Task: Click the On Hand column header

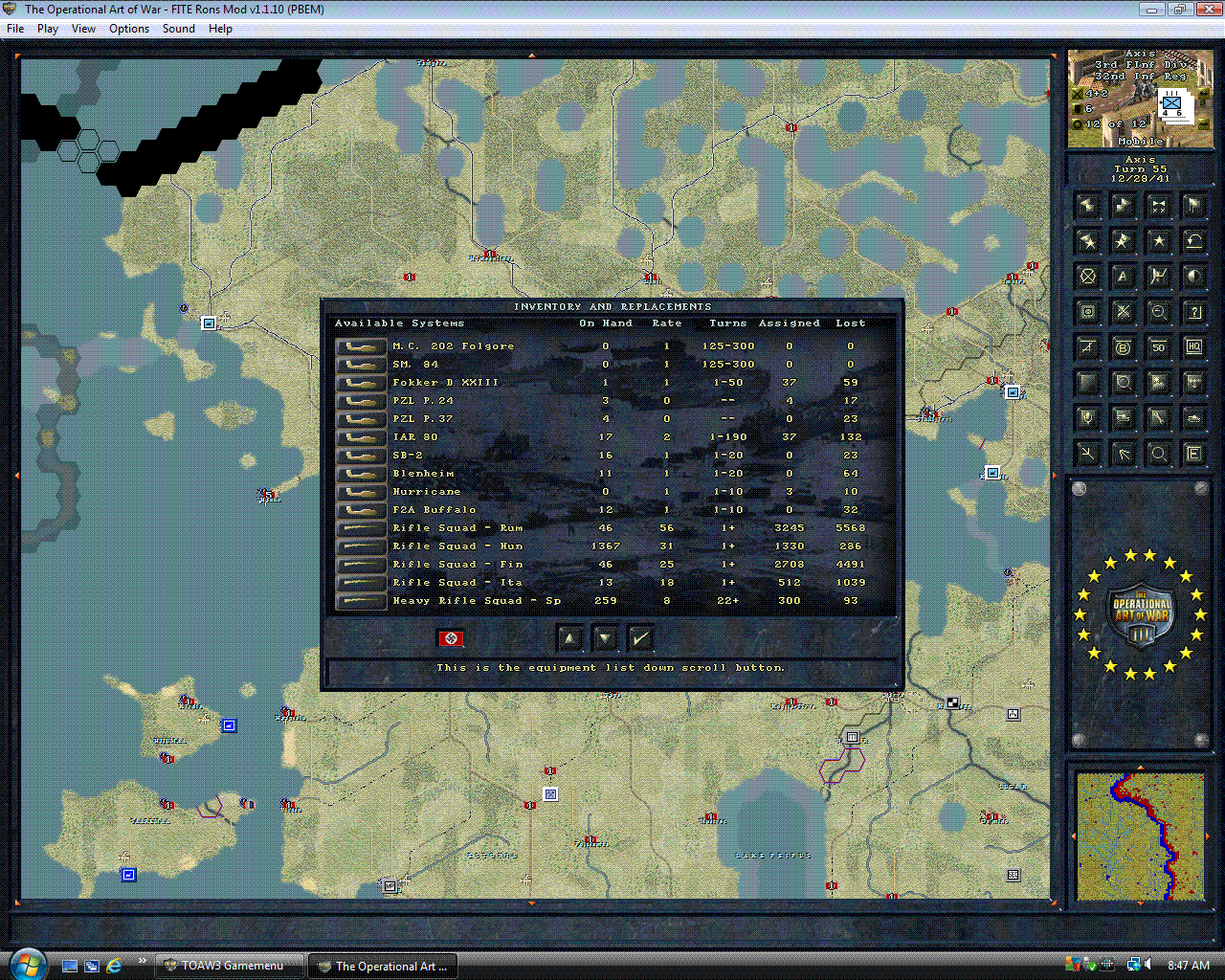Action: (x=606, y=323)
